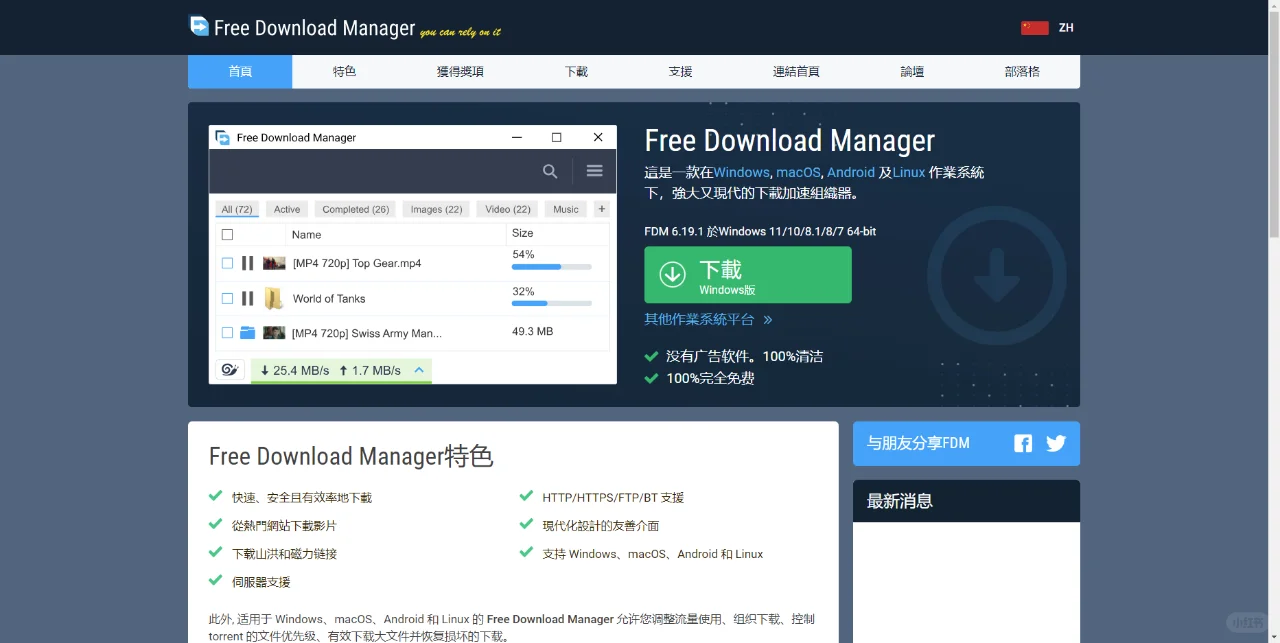Select the Completed (26) filter tab
Viewport: 1280px width, 643px height.
[x=355, y=209]
